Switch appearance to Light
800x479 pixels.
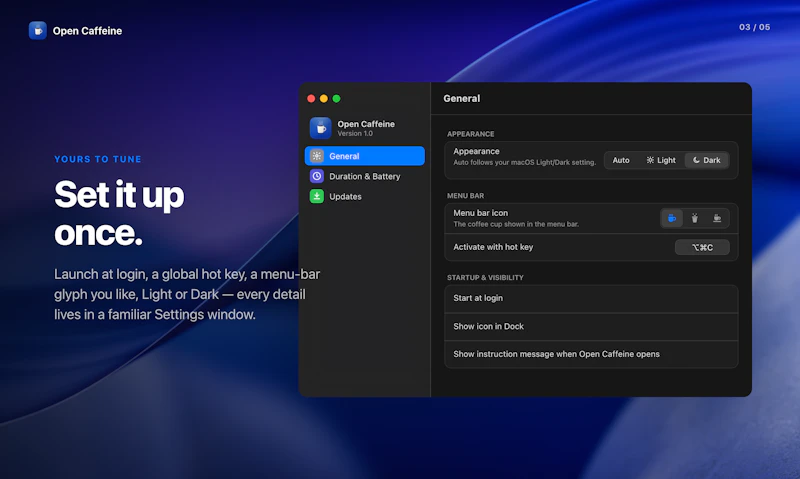661,160
